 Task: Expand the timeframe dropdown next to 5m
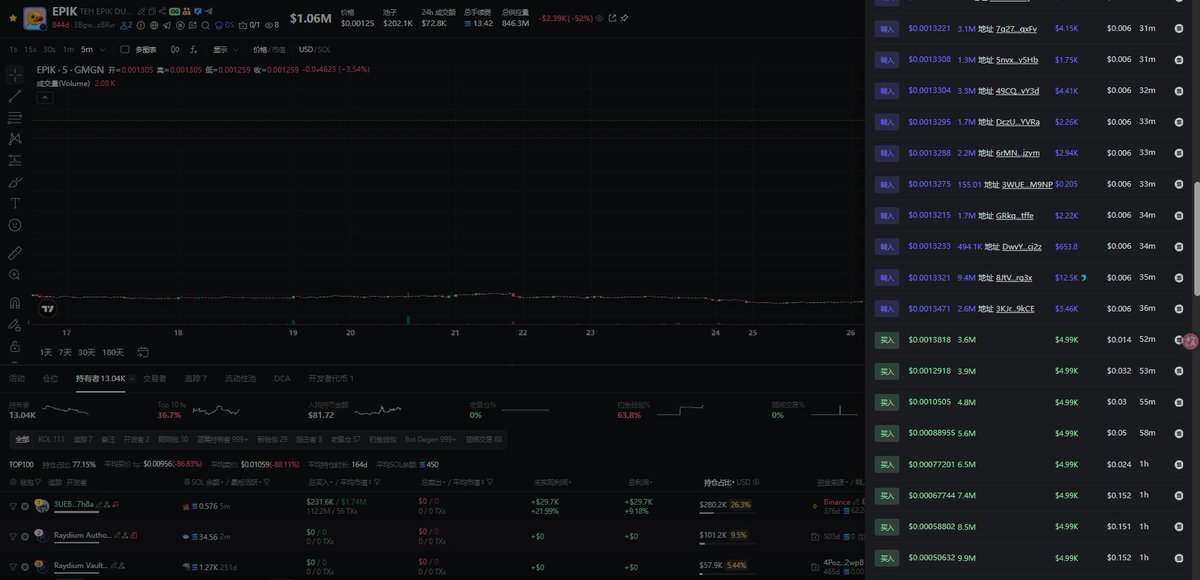point(102,49)
